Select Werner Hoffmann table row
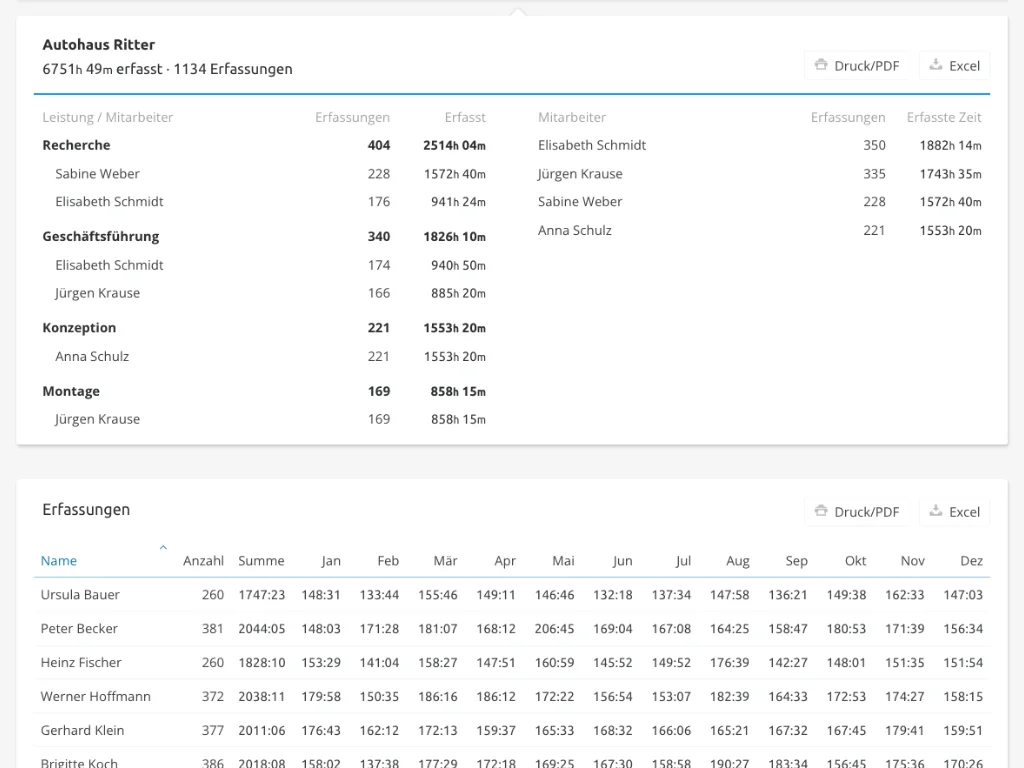Image resolution: width=1024 pixels, height=768 pixels. [512, 696]
